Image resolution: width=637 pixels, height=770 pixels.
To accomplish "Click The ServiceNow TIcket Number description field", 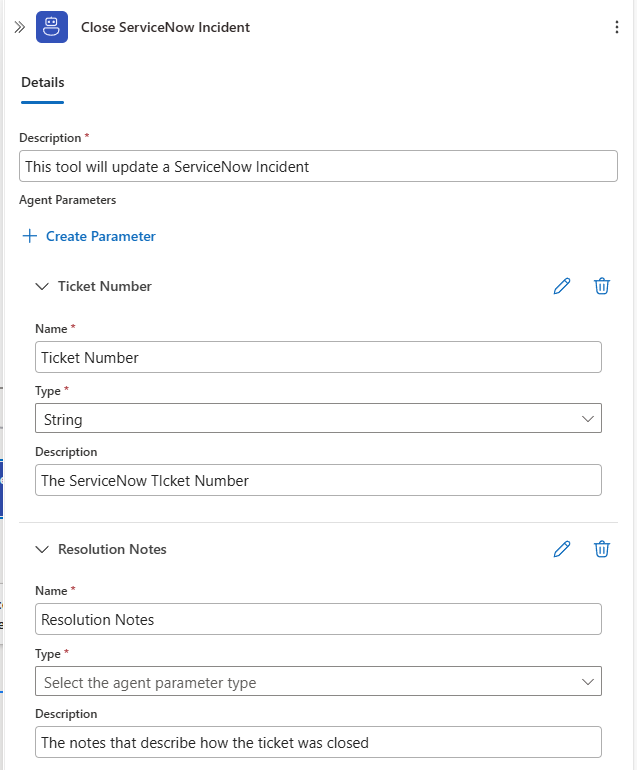I will coord(318,480).
